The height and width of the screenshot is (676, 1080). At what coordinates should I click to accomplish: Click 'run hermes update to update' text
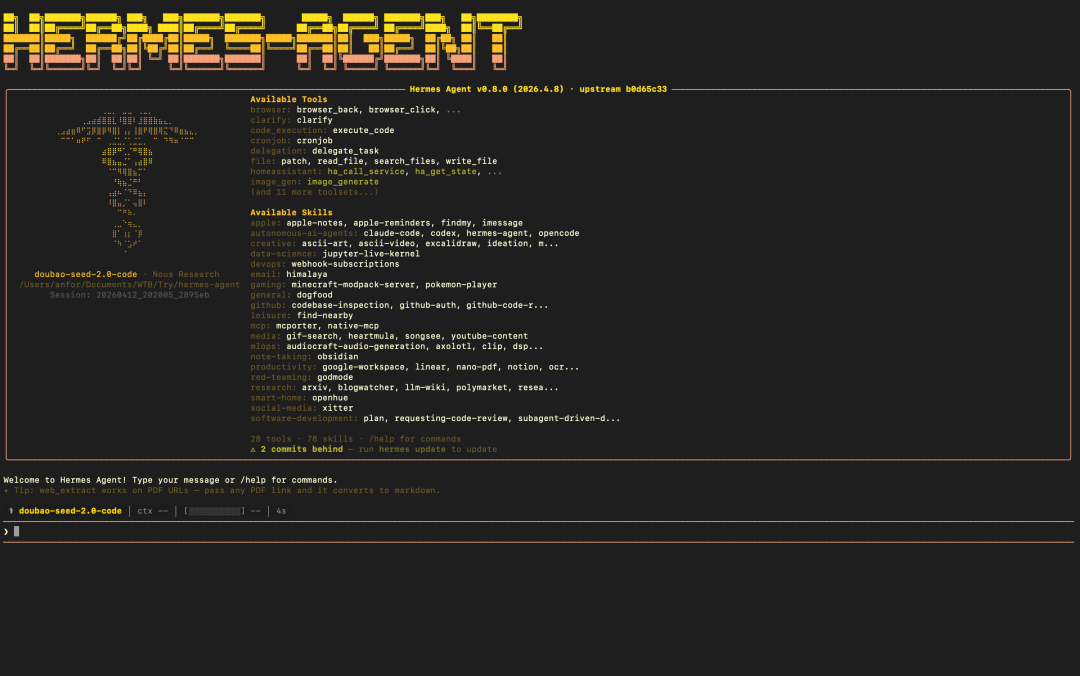(x=427, y=449)
